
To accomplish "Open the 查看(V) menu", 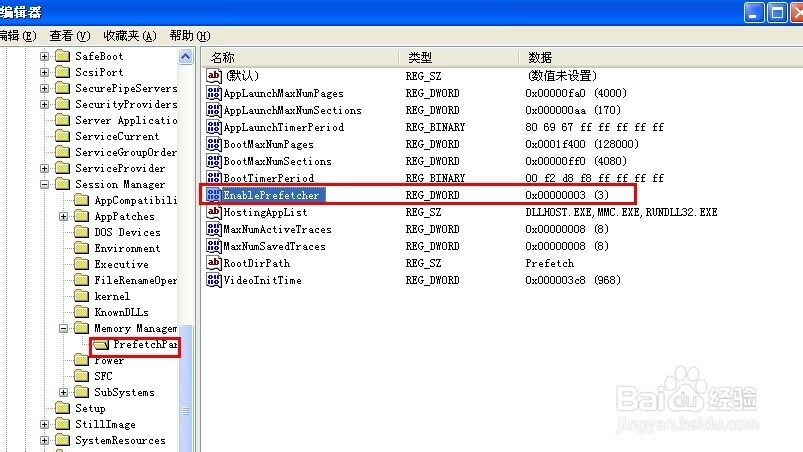I will coord(70,36).
